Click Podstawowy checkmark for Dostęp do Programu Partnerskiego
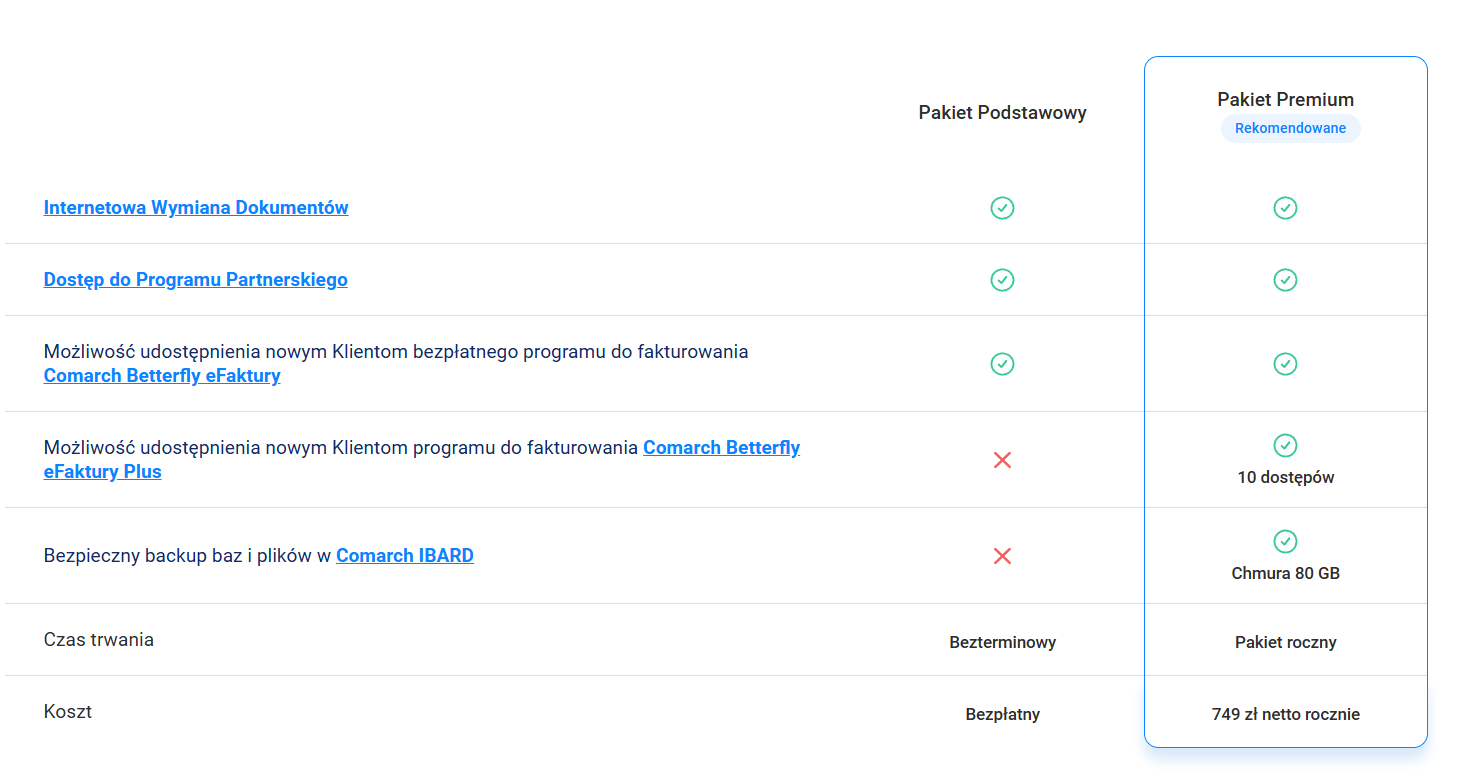1463x773 pixels. (1002, 280)
